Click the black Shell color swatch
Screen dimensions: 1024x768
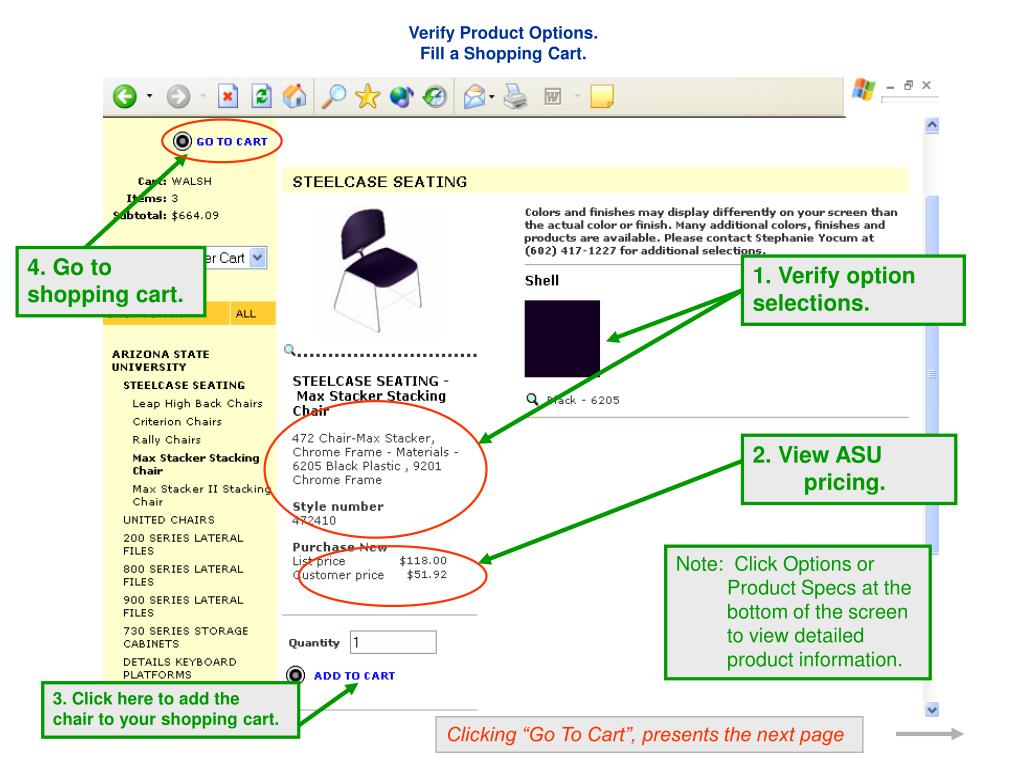coord(562,338)
